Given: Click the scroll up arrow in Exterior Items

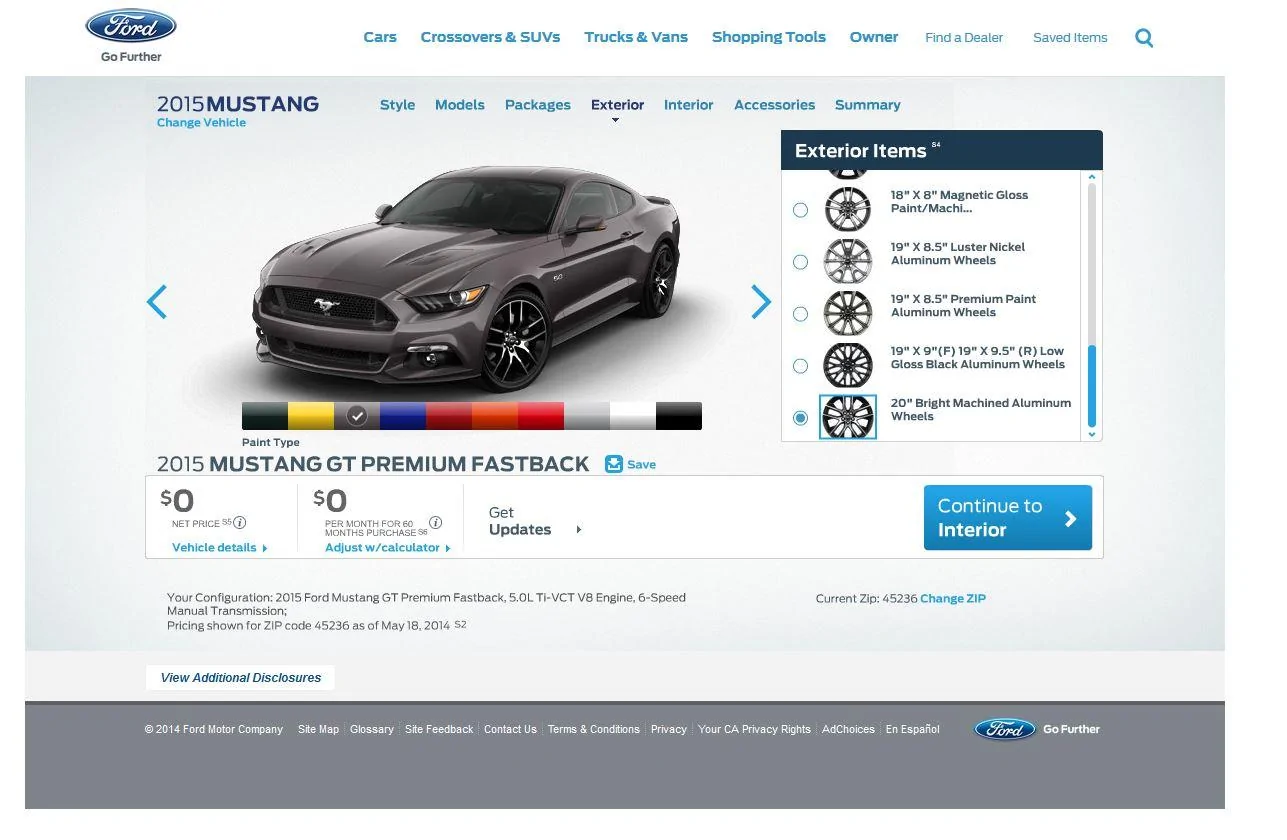Looking at the screenshot, I should pos(1092,177).
